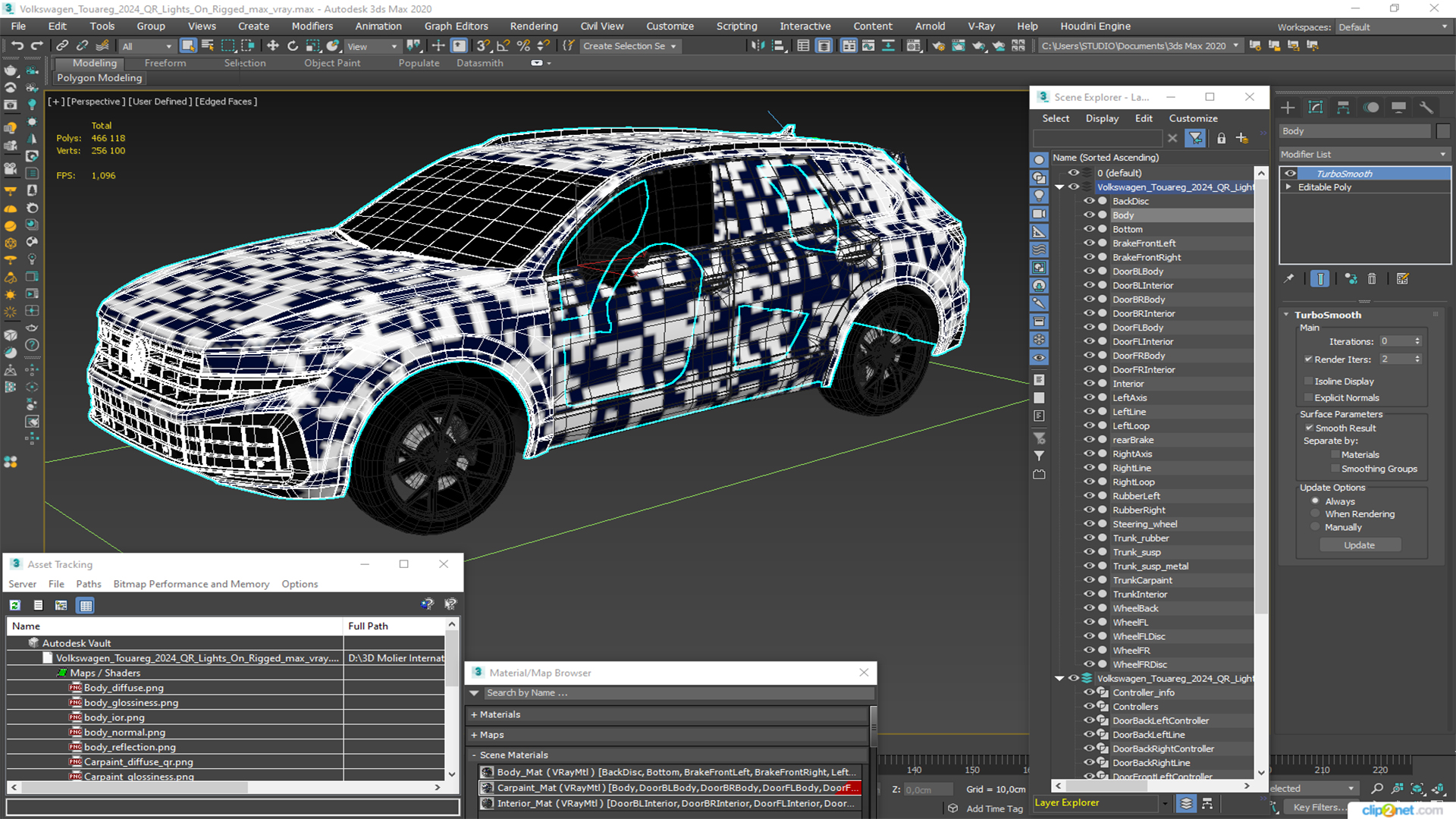Hide the Body object eye icon
Image resolution: width=1456 pixels, height=819 pixels.
point(1089,215)
